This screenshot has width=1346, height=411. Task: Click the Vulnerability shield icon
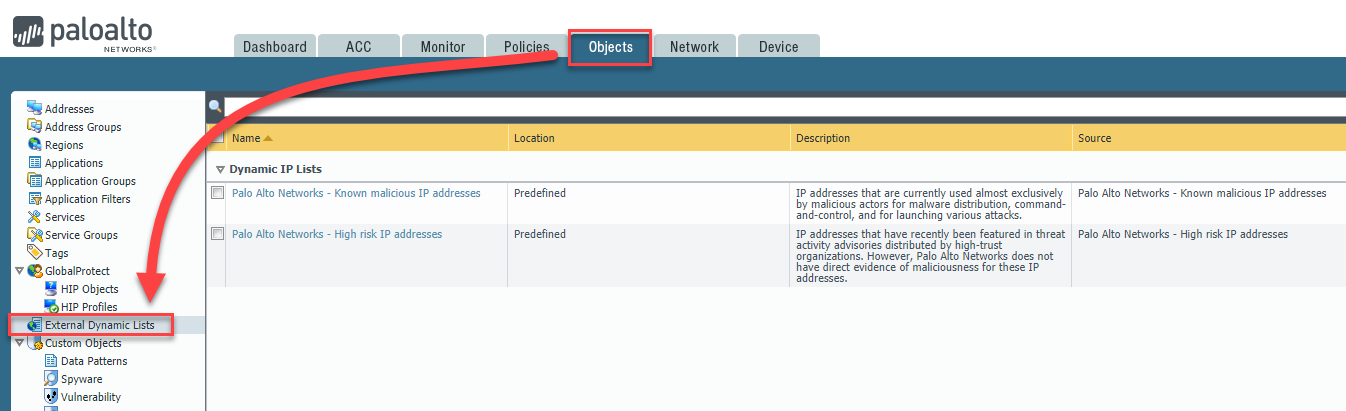pyautogui.click(x=51, y=396)
